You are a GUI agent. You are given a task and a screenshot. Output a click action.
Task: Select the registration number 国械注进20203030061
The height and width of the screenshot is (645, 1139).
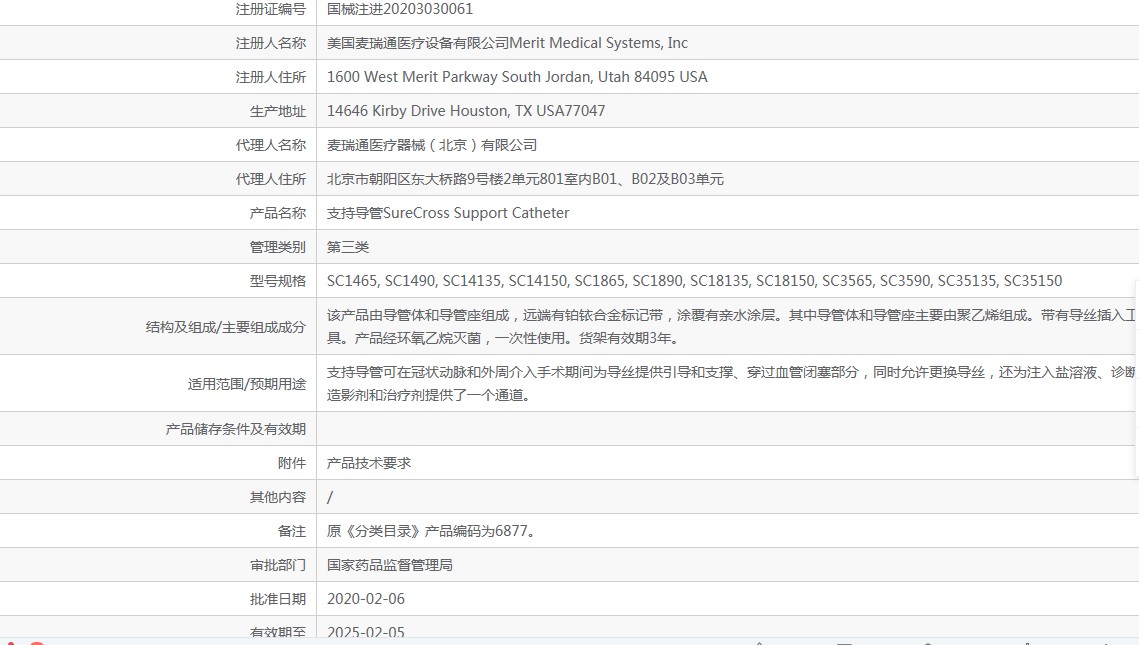coord(400,9)
